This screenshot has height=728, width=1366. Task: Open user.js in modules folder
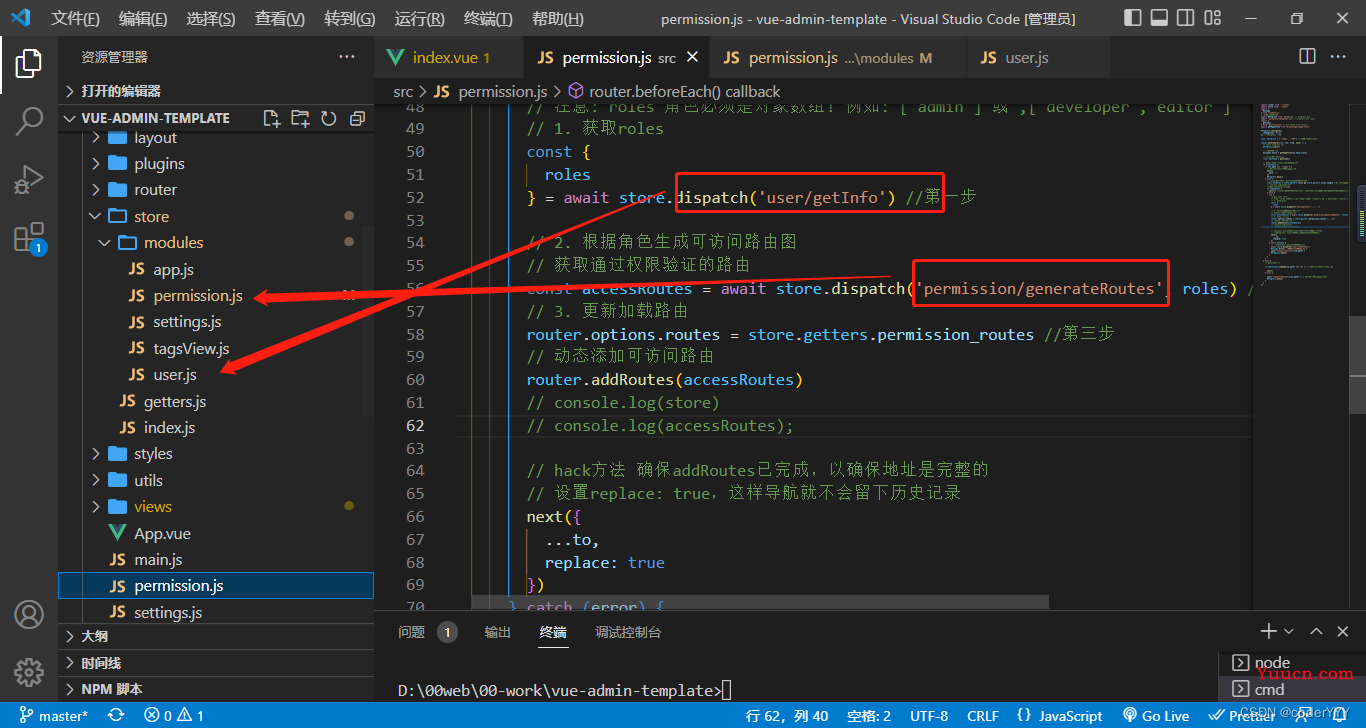(216, 375)
